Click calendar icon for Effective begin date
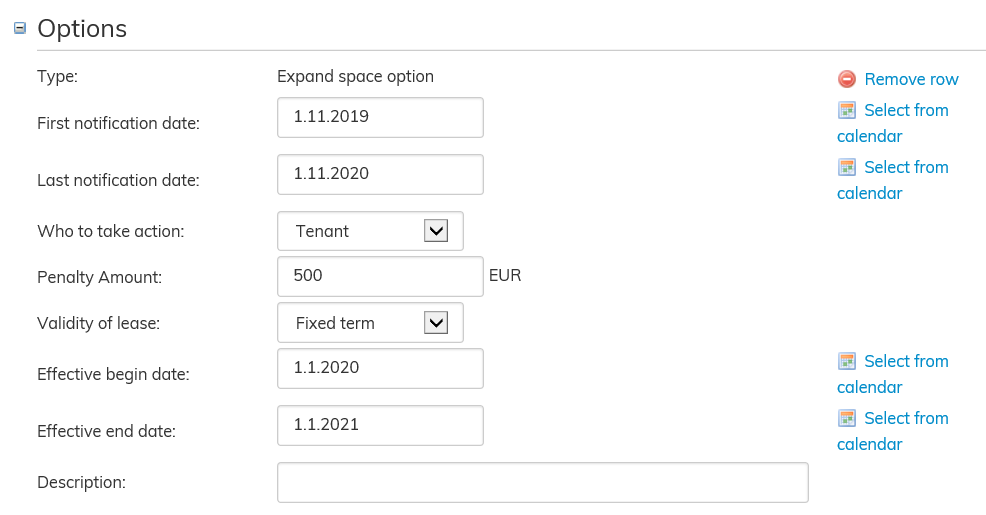This screenshot has width=986, height=515. (x=847, y=361)
